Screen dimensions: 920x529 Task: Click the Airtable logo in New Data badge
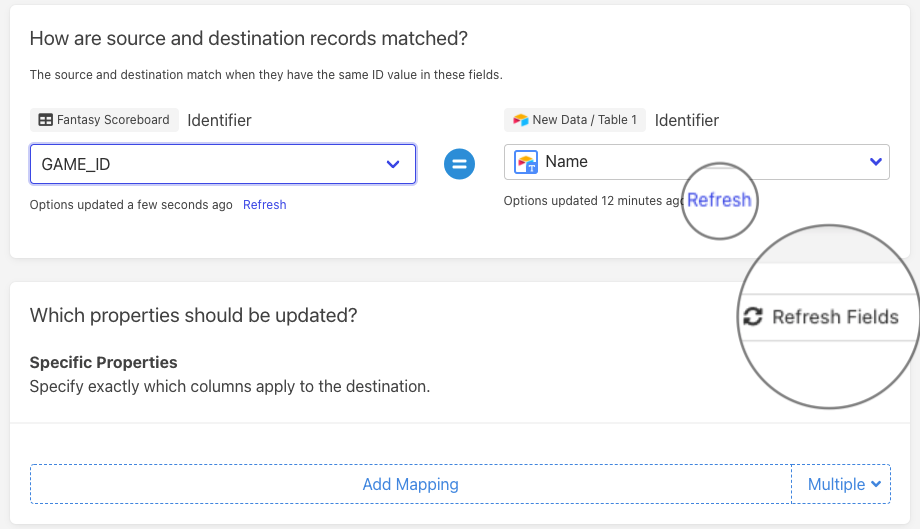[520, 120]
